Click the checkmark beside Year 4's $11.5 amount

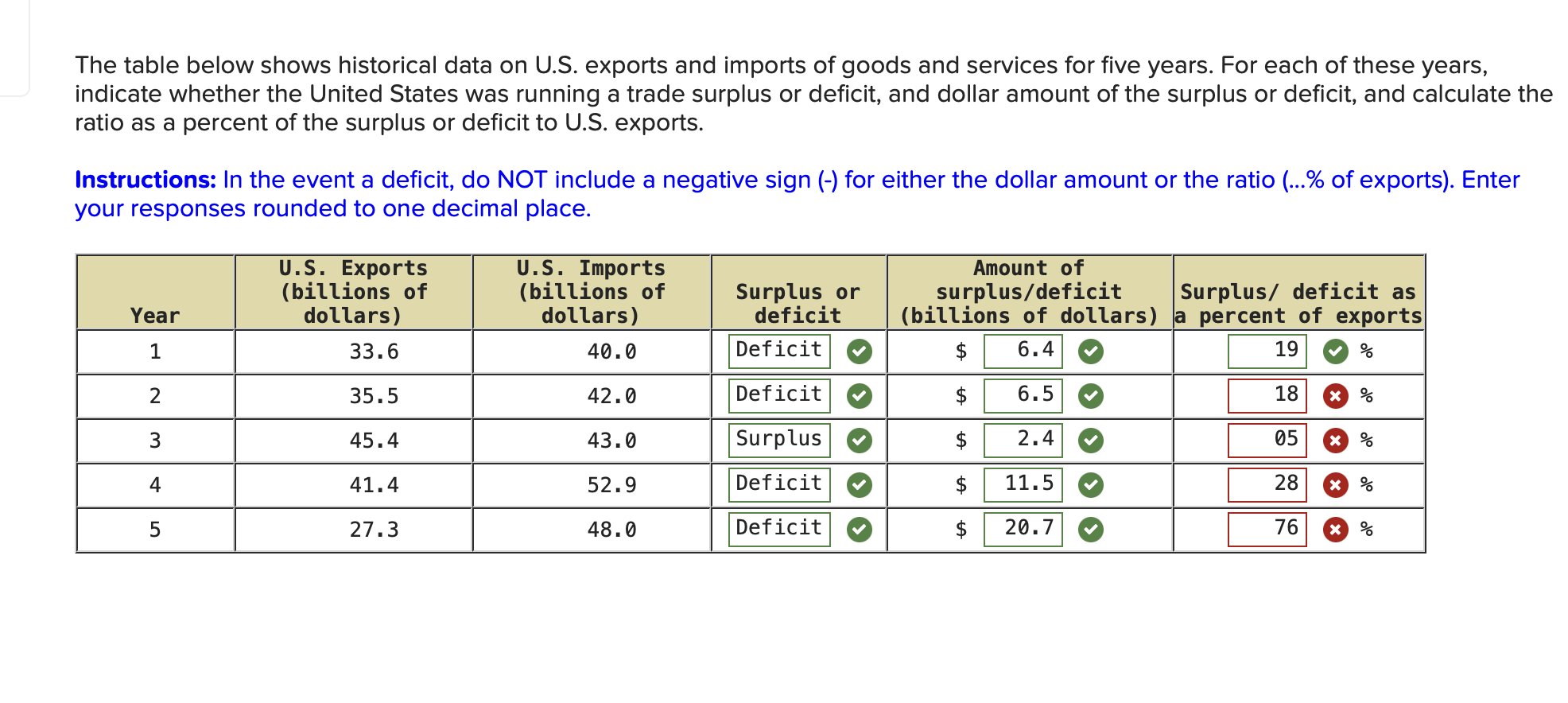pos(1090,484)
